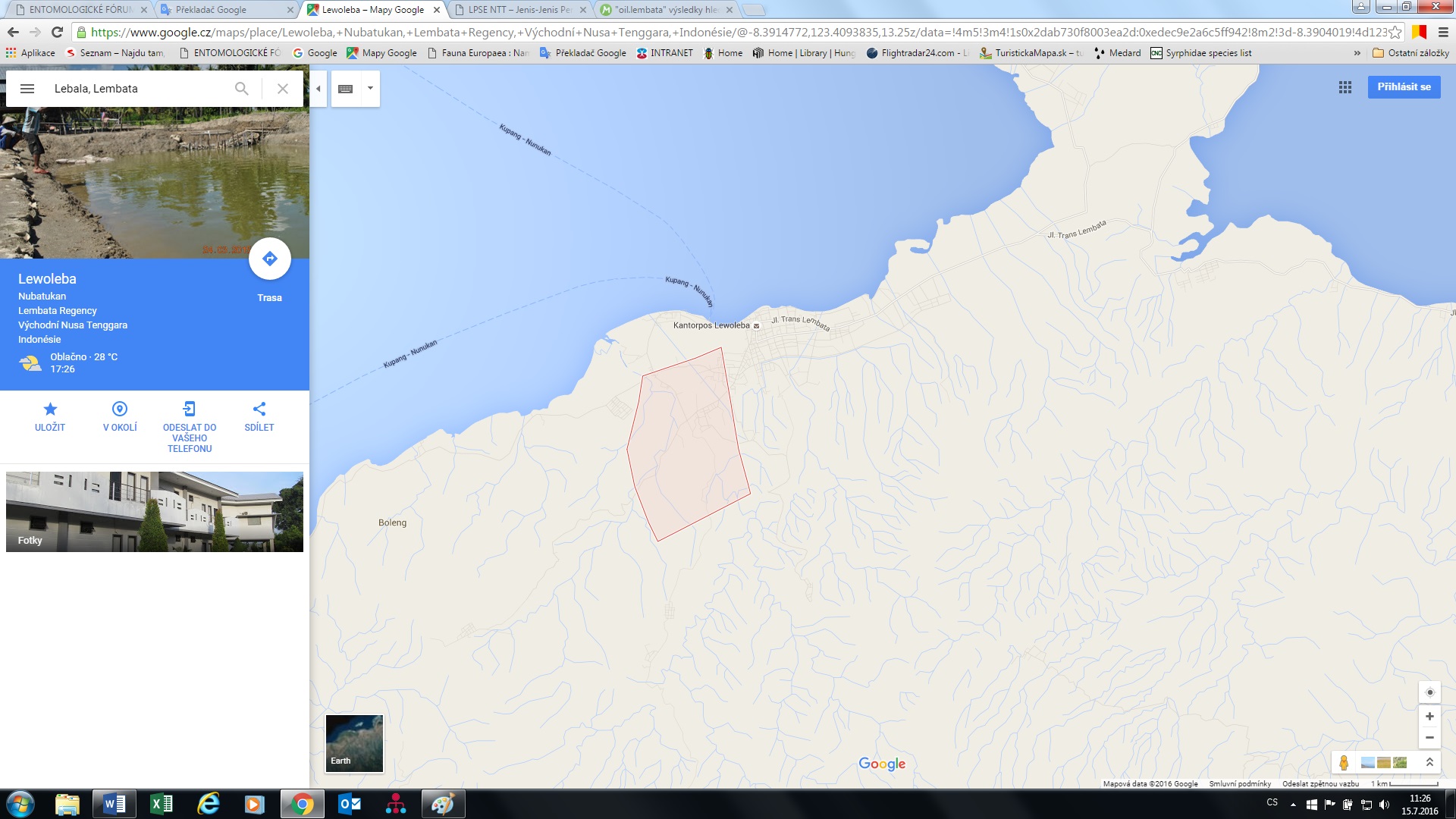The width and height of the screenshot is (1456, 819).
Task: Collapse the side panel with the arrow
Action: [318, 89]
